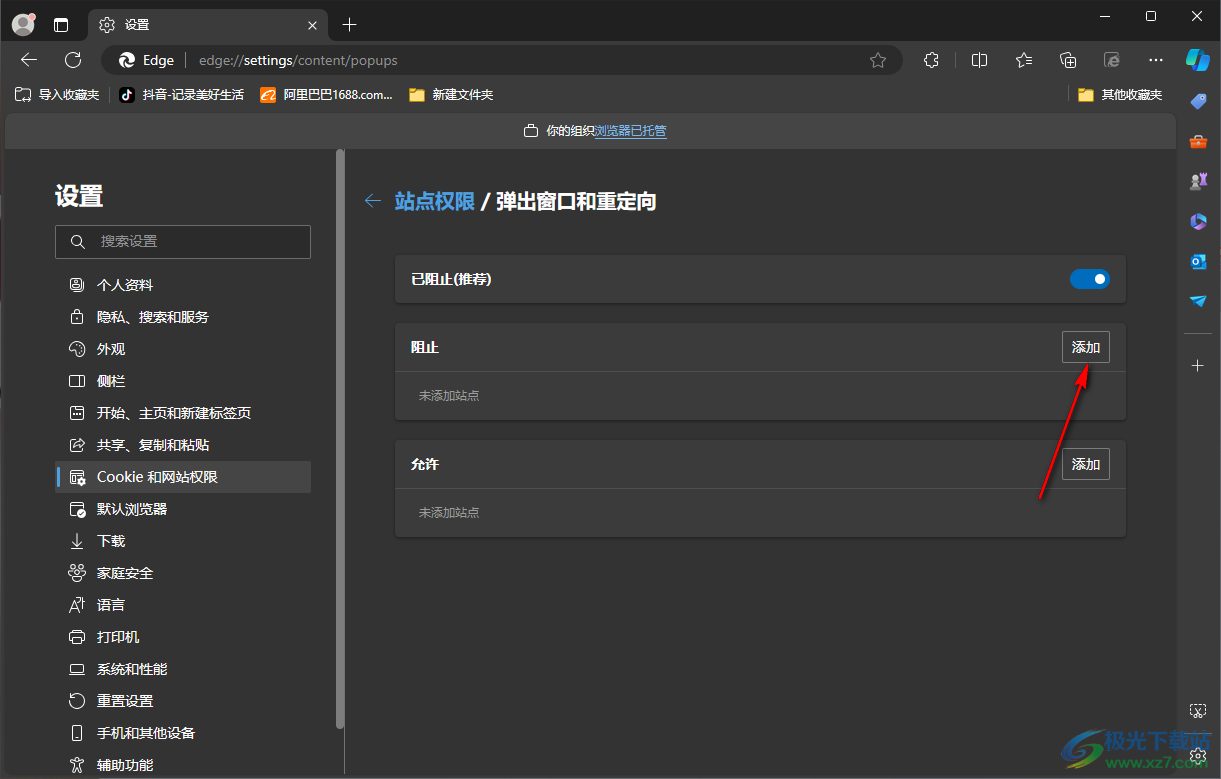Click the screenshot icon at sidebar bottom
Viewport: 1221px width, 779px height.
(x=1198, y=711)
